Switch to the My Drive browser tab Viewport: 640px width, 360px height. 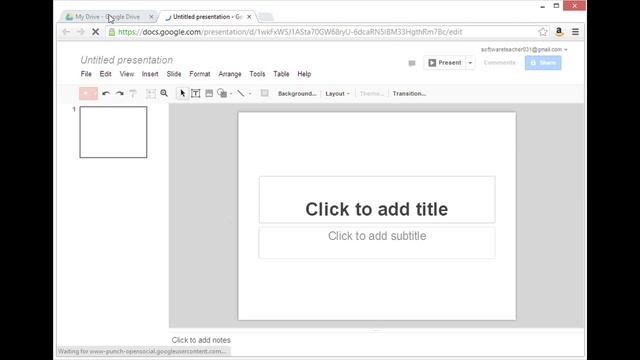pos(107,17)
